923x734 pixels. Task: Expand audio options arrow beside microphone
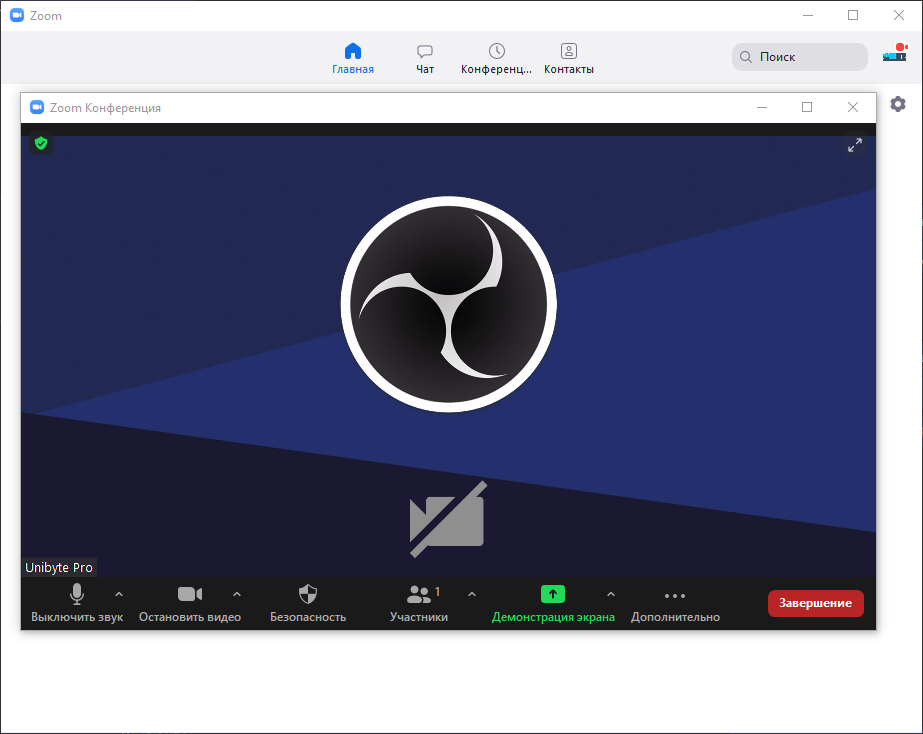coord(119,594)
